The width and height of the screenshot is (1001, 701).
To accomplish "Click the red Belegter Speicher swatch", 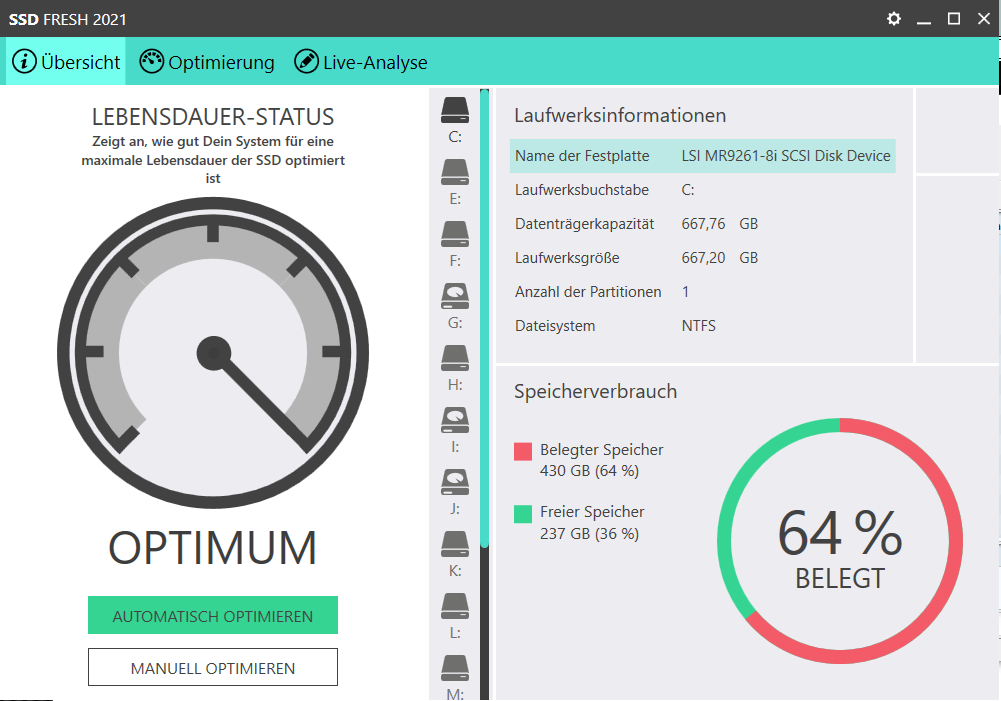I will coord(523,451).
